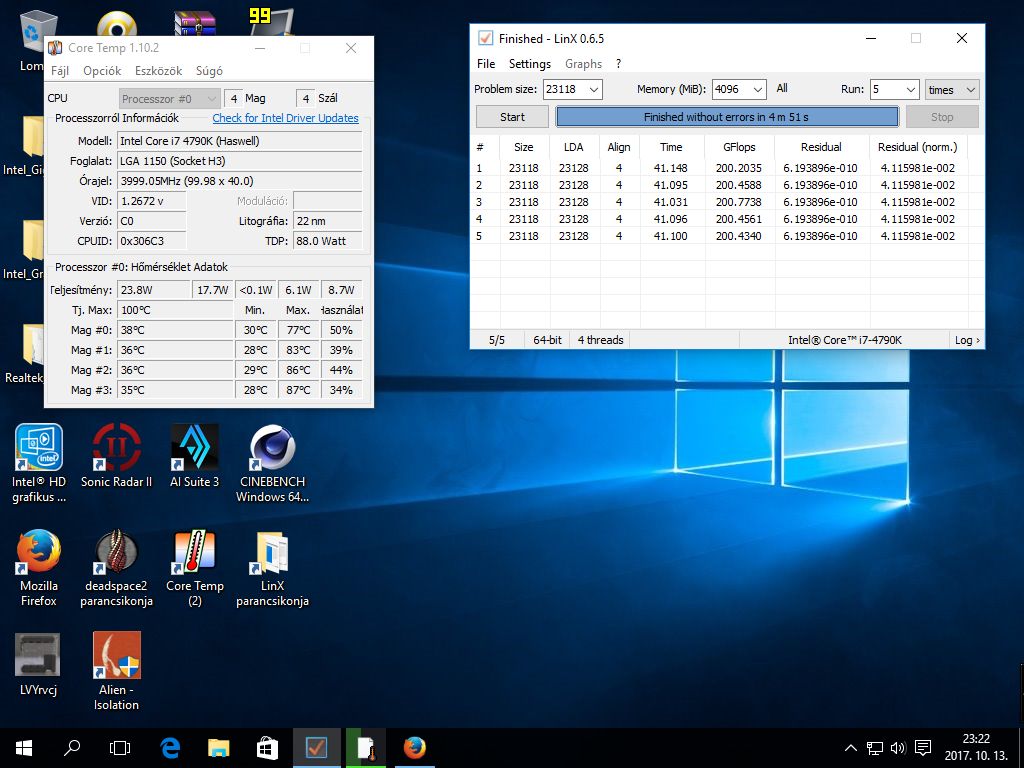
Task: Click Órajel field 3999.05MHz value
Action: (239, 181)
